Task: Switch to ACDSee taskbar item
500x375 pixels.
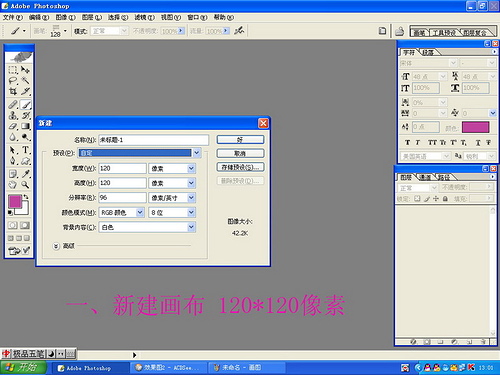Action: pos(168,368)
